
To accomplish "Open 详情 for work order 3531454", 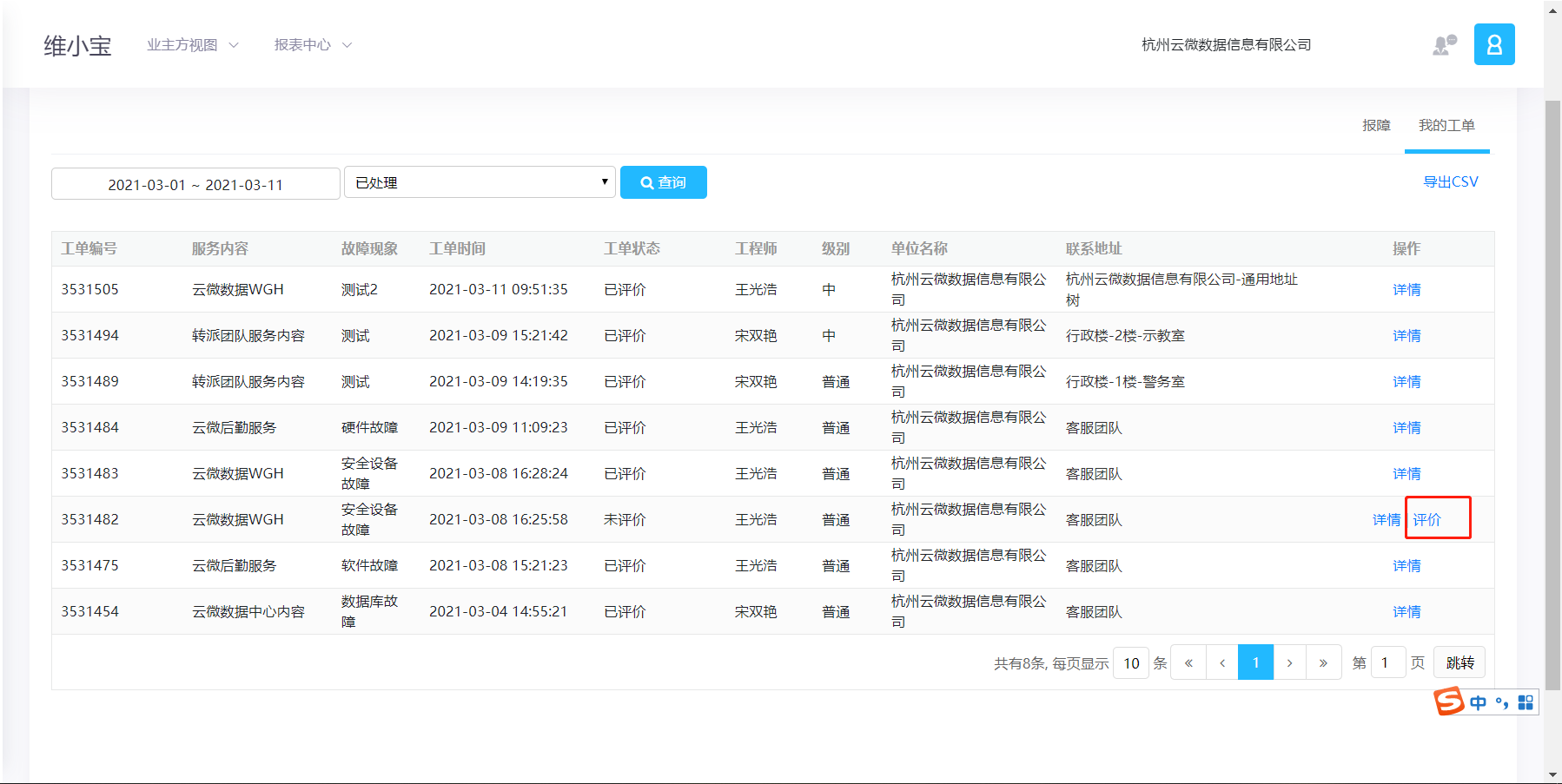I will point(1406,611).
